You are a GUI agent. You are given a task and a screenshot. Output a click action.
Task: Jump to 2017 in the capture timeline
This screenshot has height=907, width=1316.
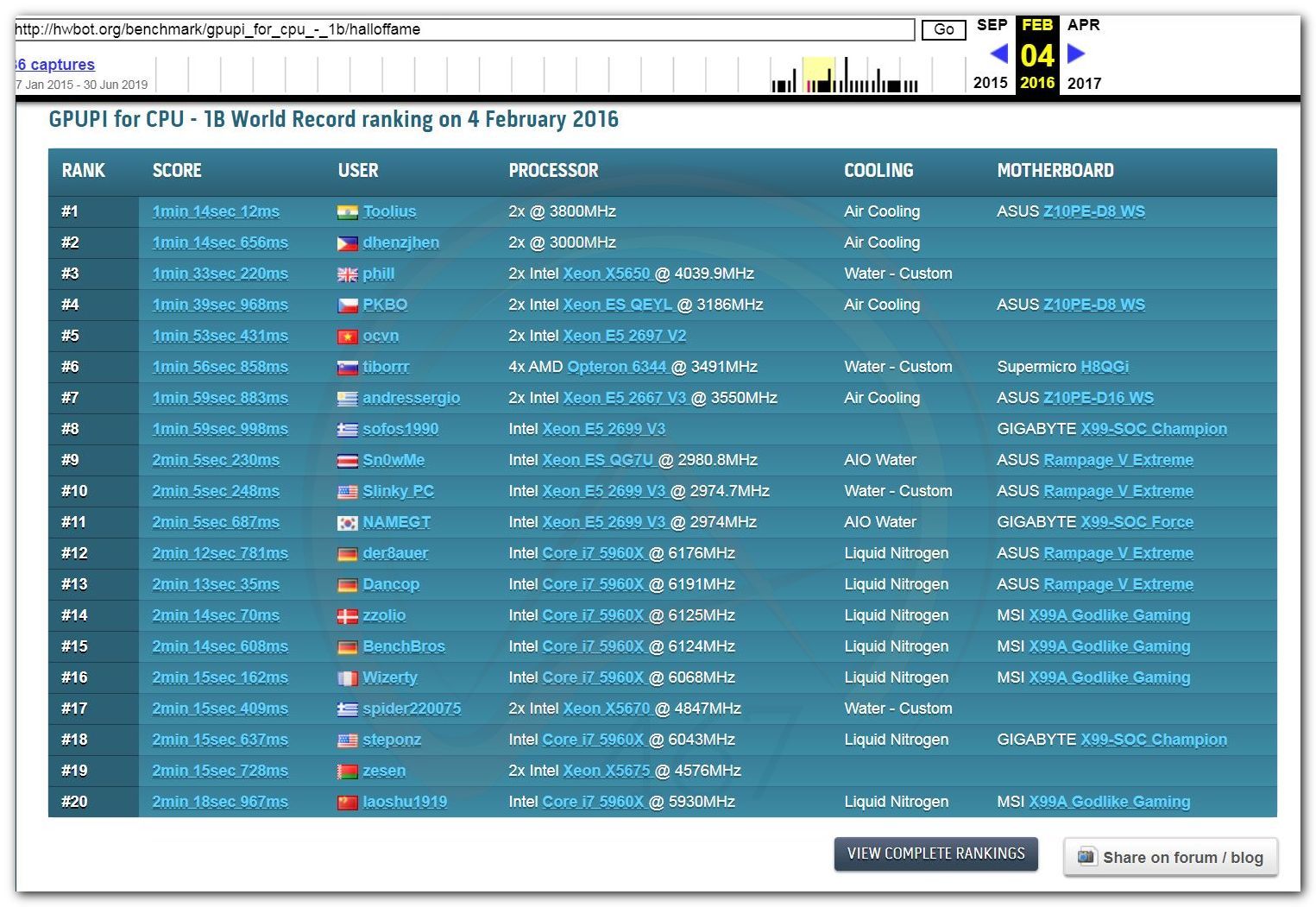[1084, 83]
